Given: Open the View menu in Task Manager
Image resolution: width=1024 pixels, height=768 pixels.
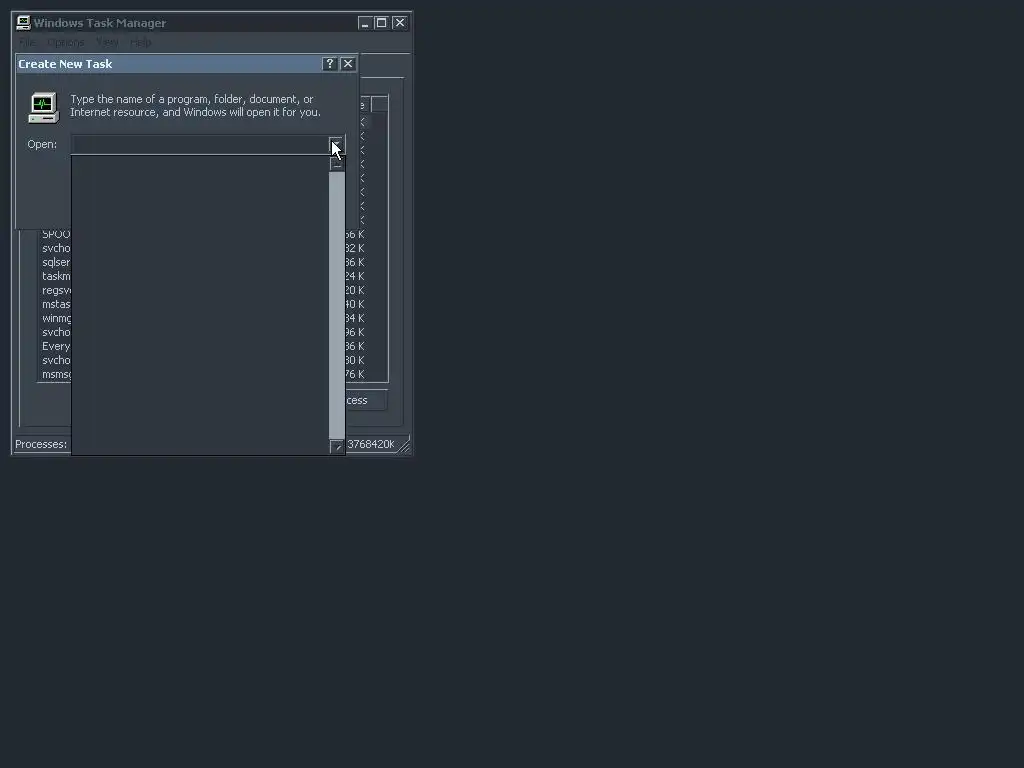Looking at the screenshot, I should point(108,42).
